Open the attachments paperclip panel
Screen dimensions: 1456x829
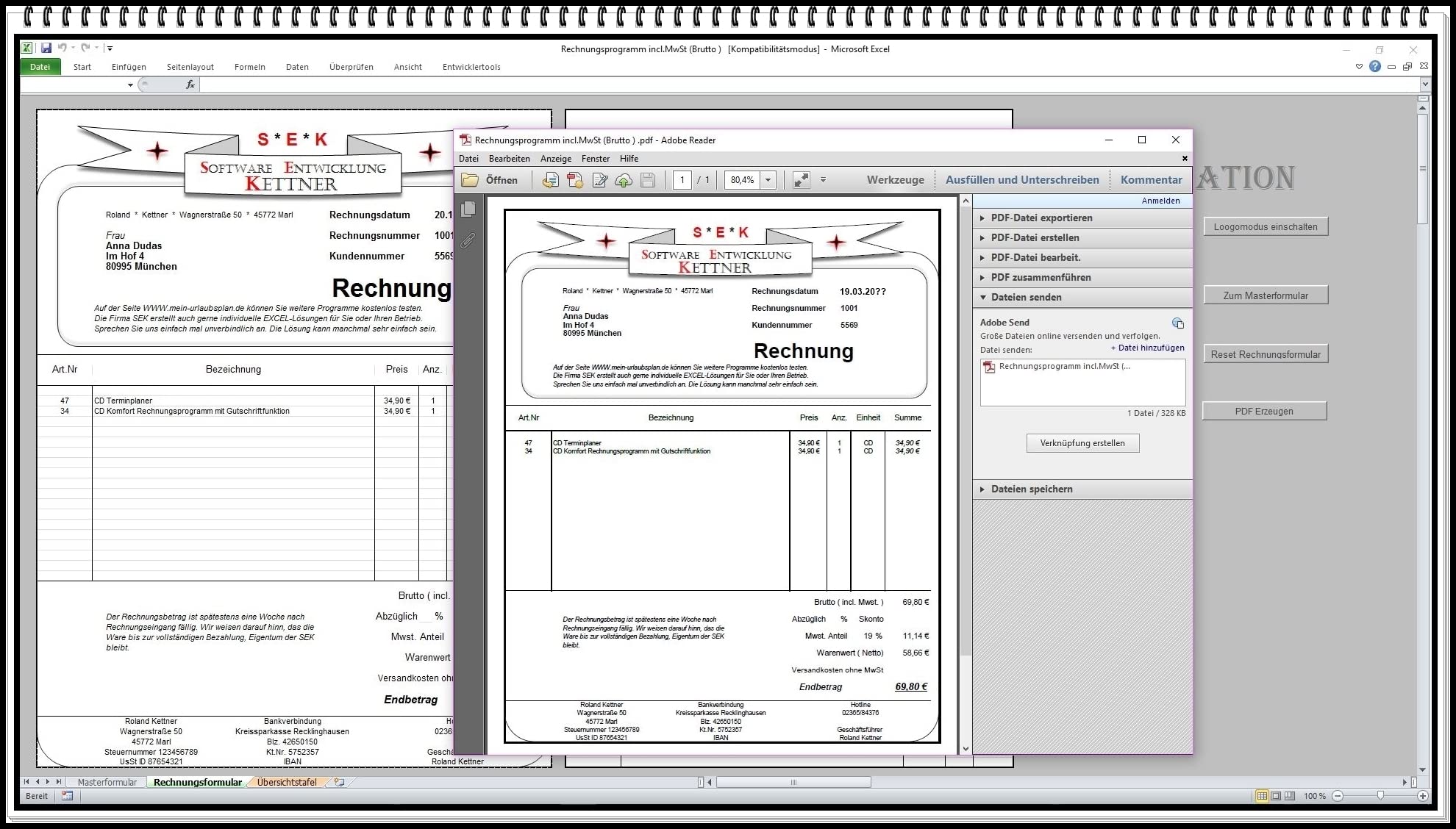(468, 240)
